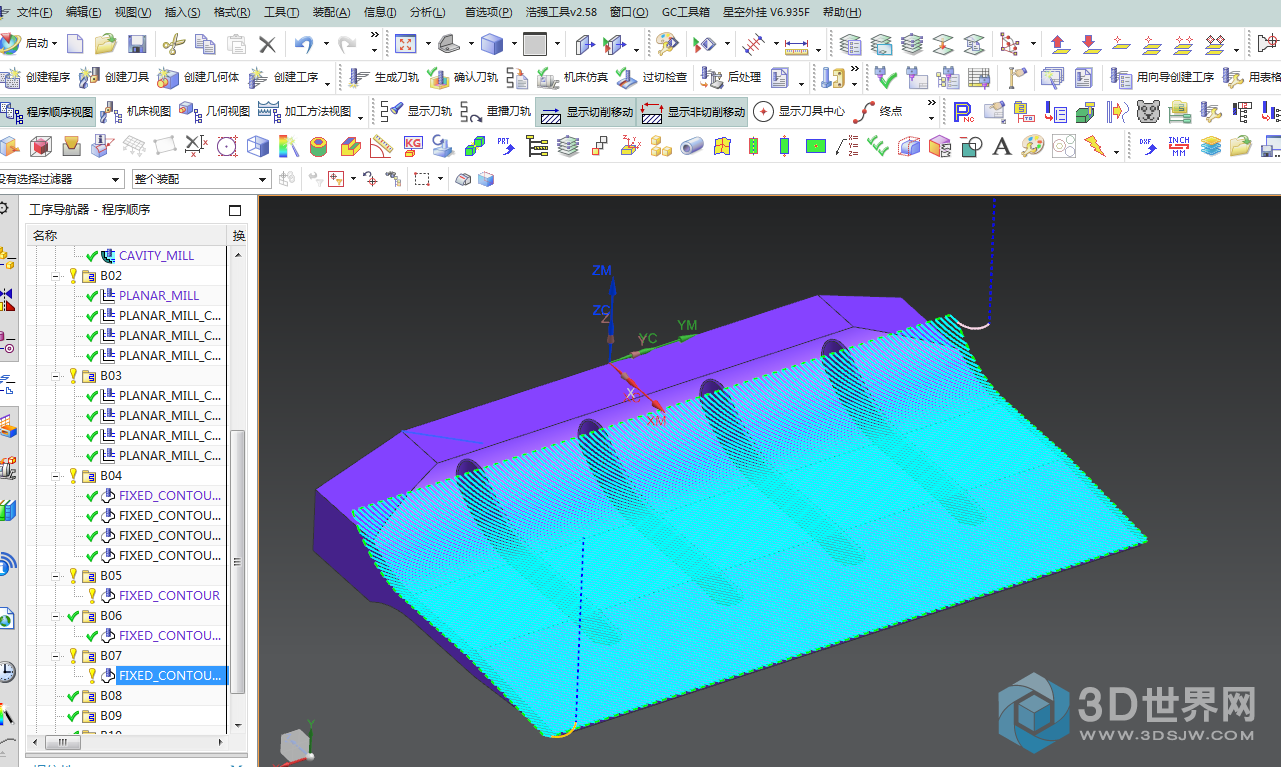
Task: Open a file using the folder icon
Action: pyautogui.click(x=106, y=44)
